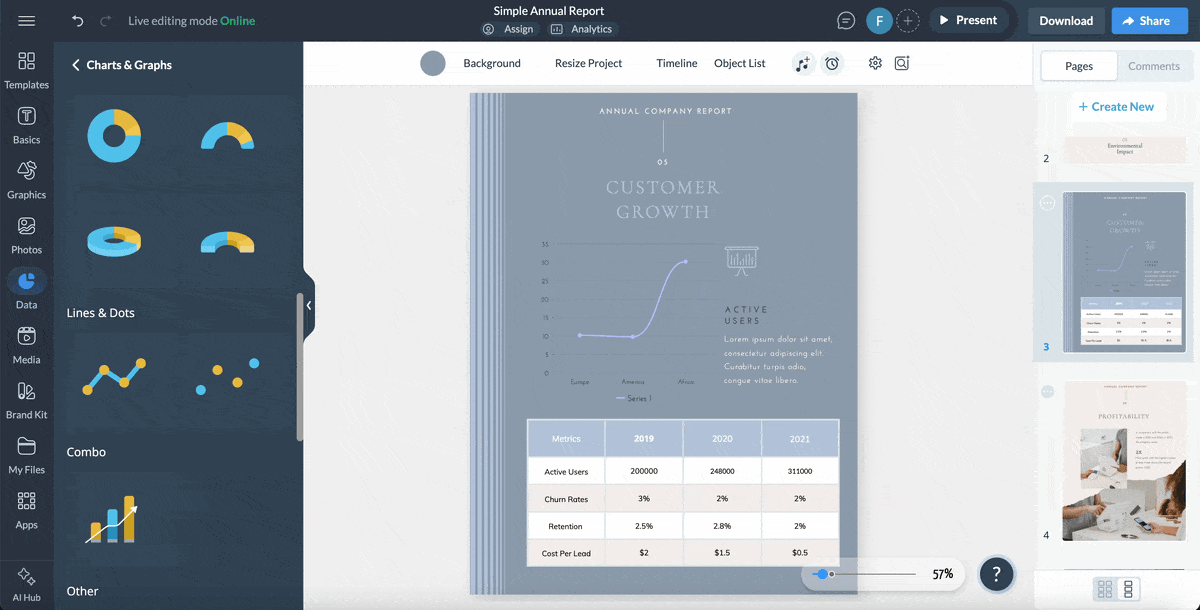This screenshot has width=1200, height=610.
Task: Click the Create New page button
Action: tap(1118, 106)
